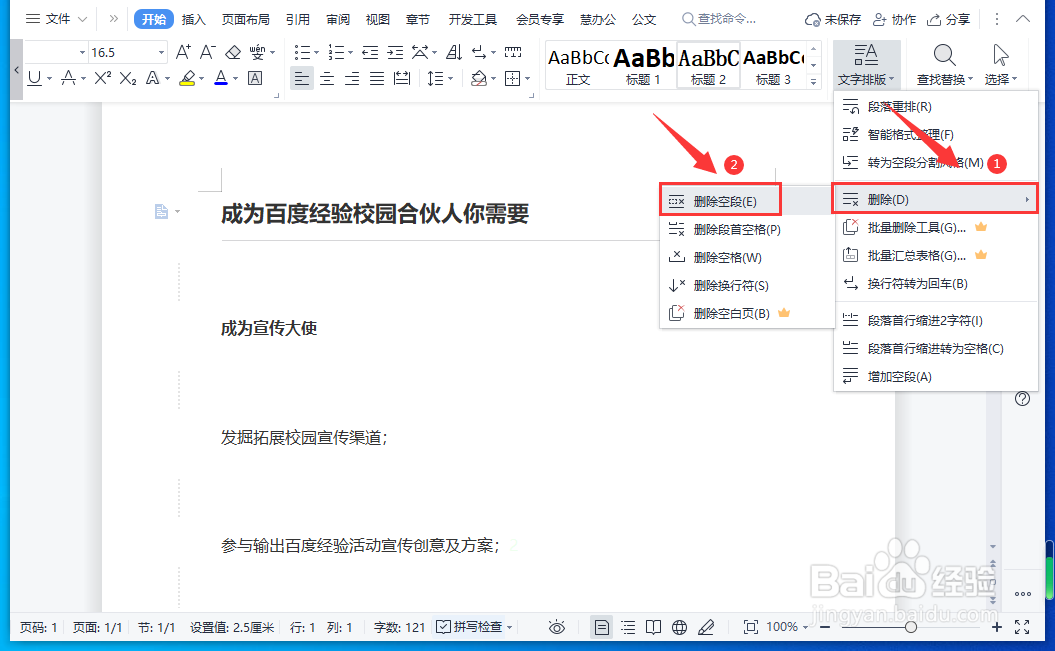Viewport: 1055px width, 651px height.
Task: Clear formatting with eraser icon
Action: 233,52
